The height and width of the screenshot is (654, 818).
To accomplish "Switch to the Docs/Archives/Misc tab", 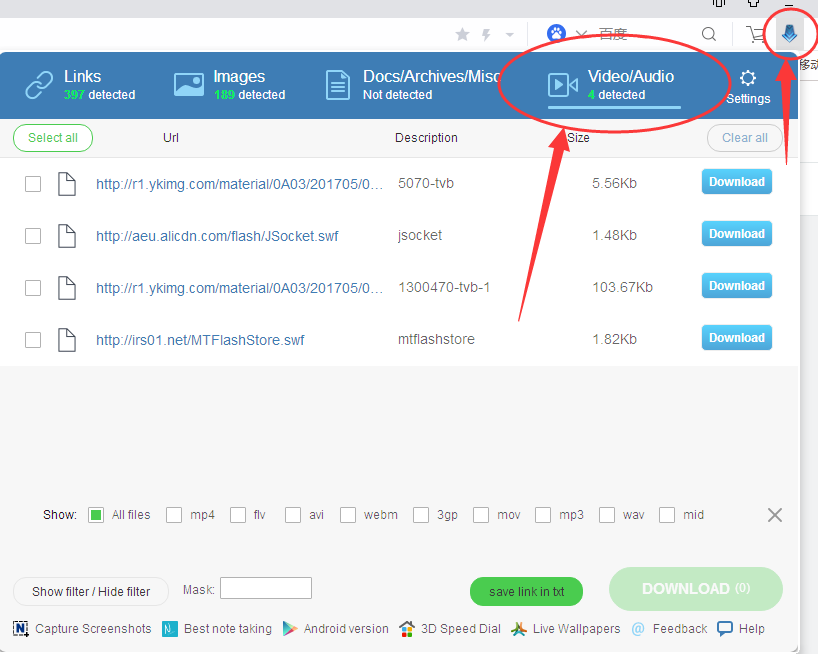I will 412,85.
